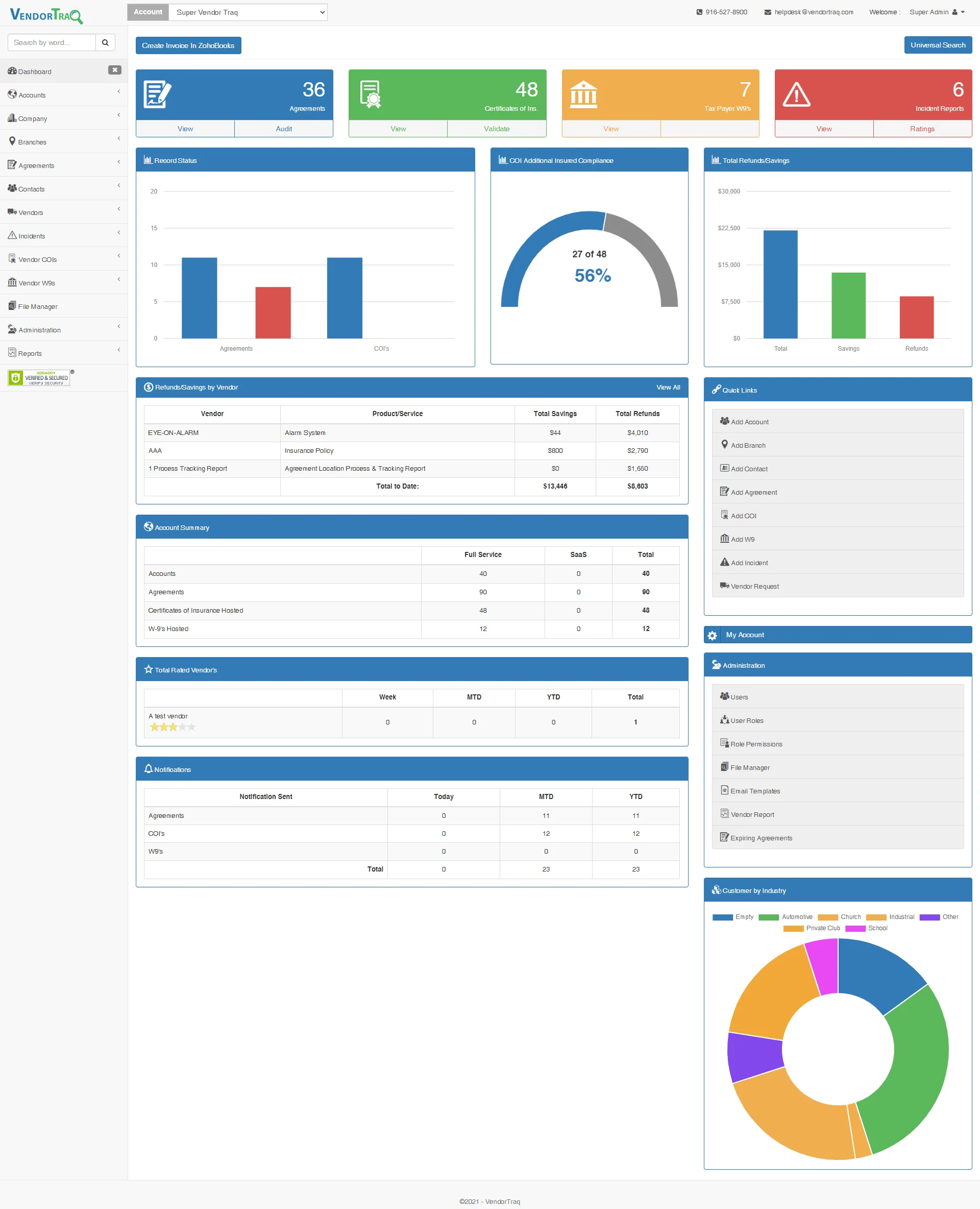Click the gear icon beside My Account
Screen dimensions: 980x1209
tap(713, 635)
